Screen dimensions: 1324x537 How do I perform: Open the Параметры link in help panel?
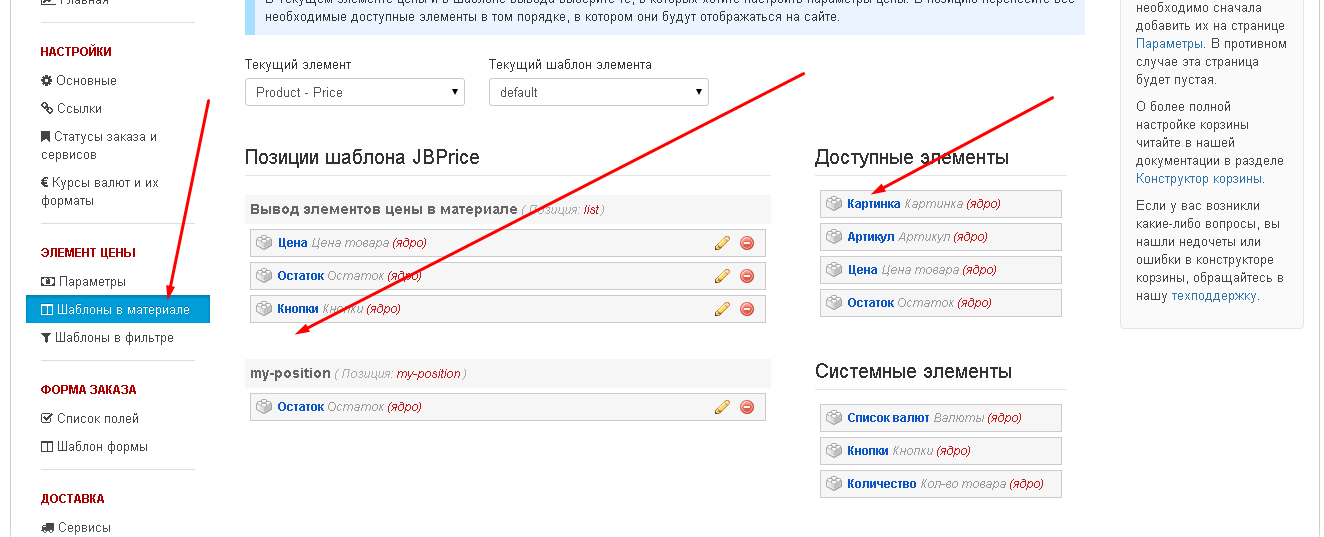1168,44
